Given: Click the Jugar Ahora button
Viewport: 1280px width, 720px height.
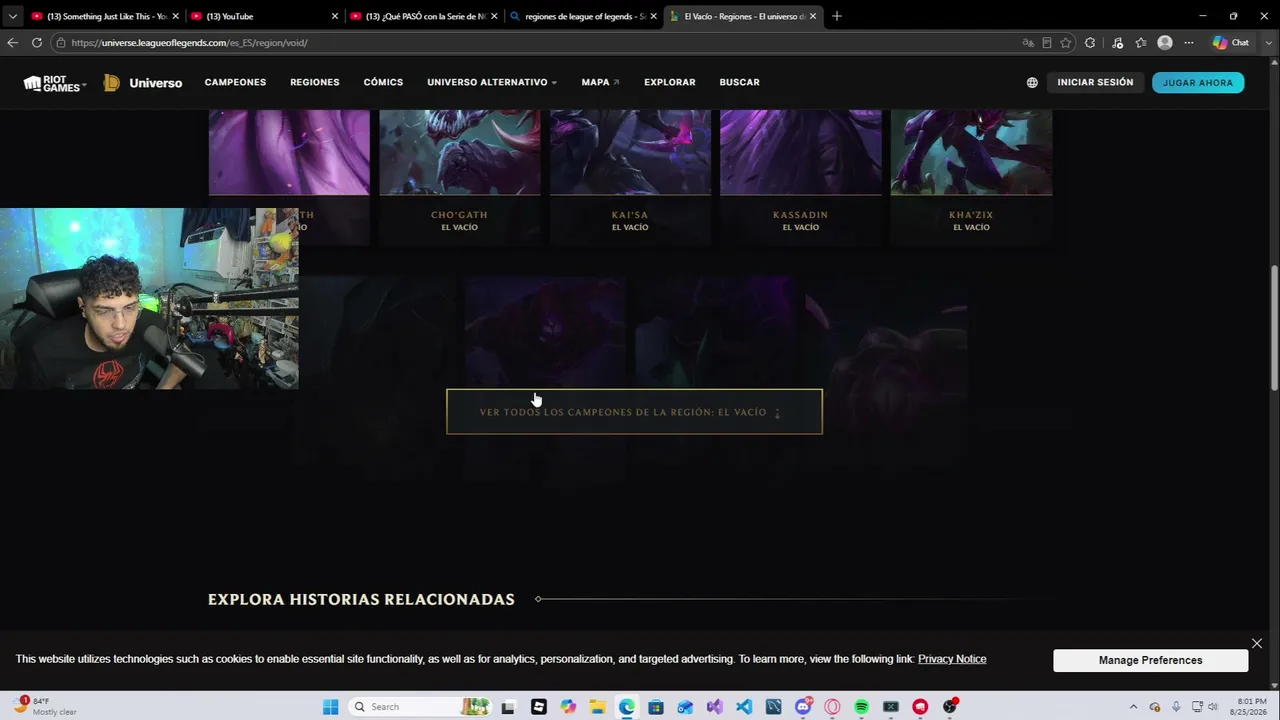Looking at the screenshot, I should click(x=1198, y=83).
